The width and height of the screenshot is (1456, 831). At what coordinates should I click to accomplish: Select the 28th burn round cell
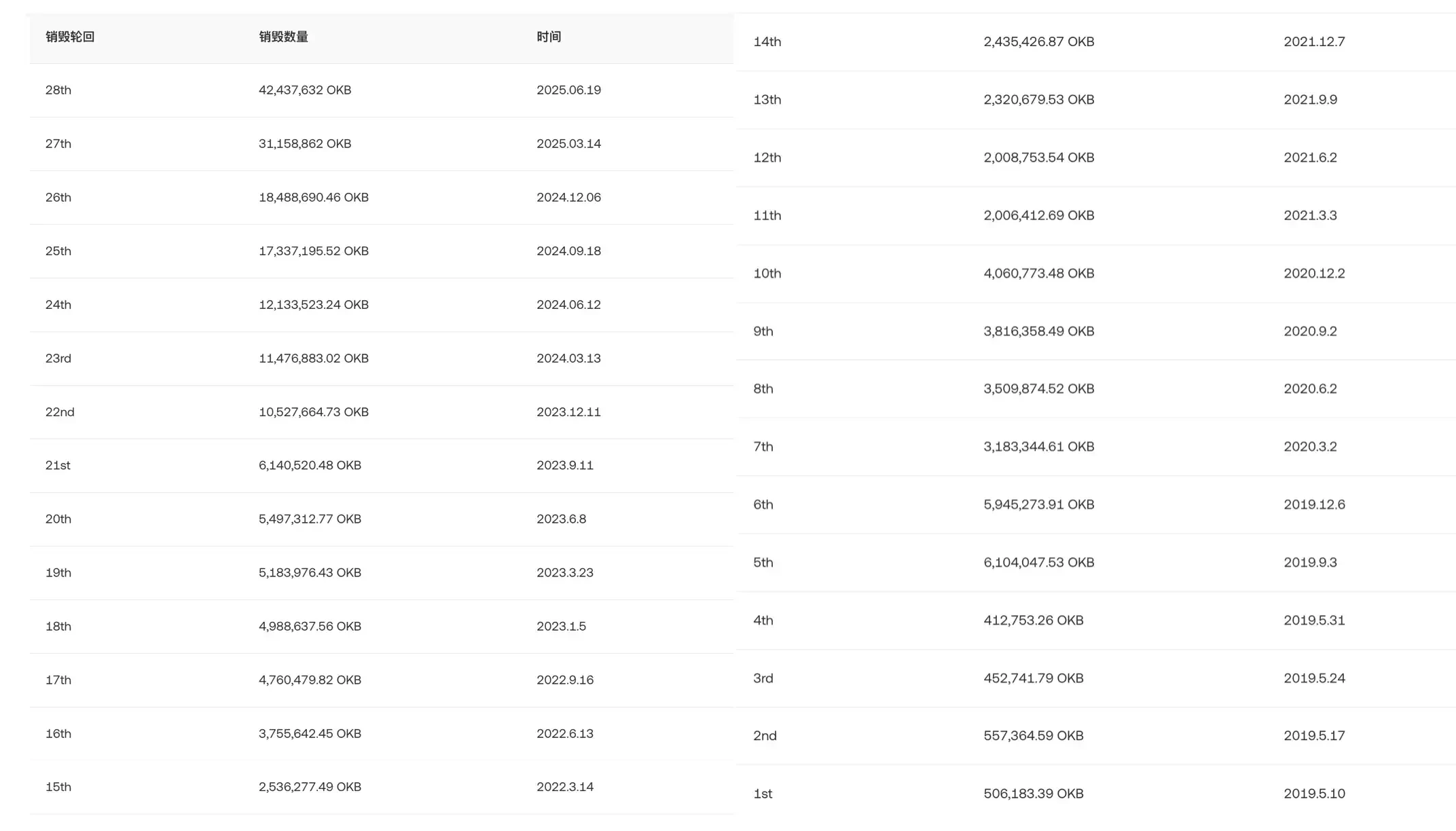pos(58,90)
